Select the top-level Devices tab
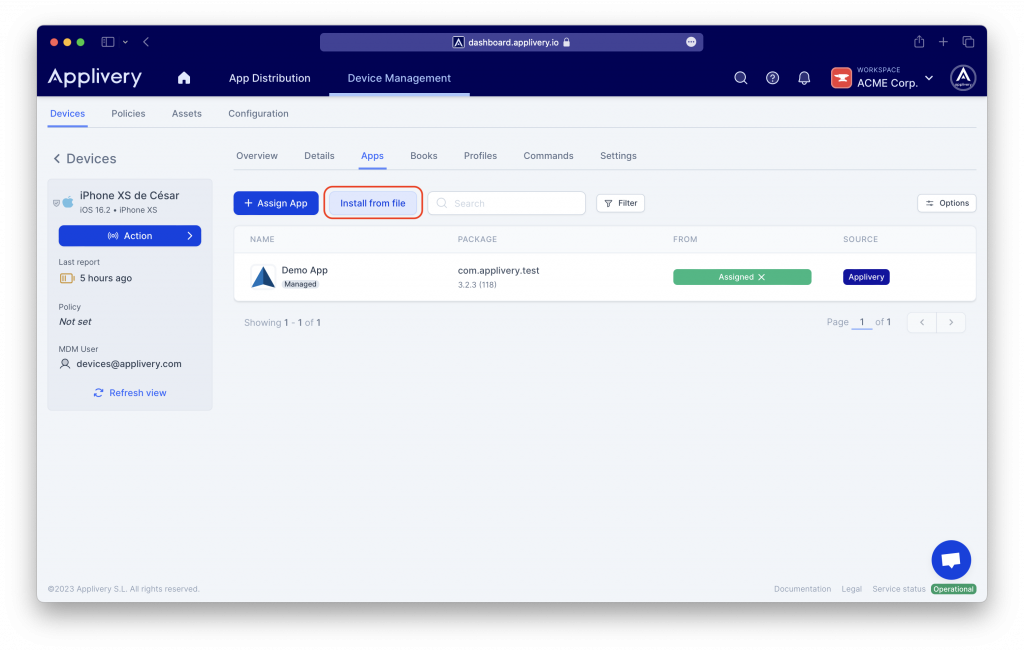This screenshot has width=1024, height=651. click(x=67, y=114)
